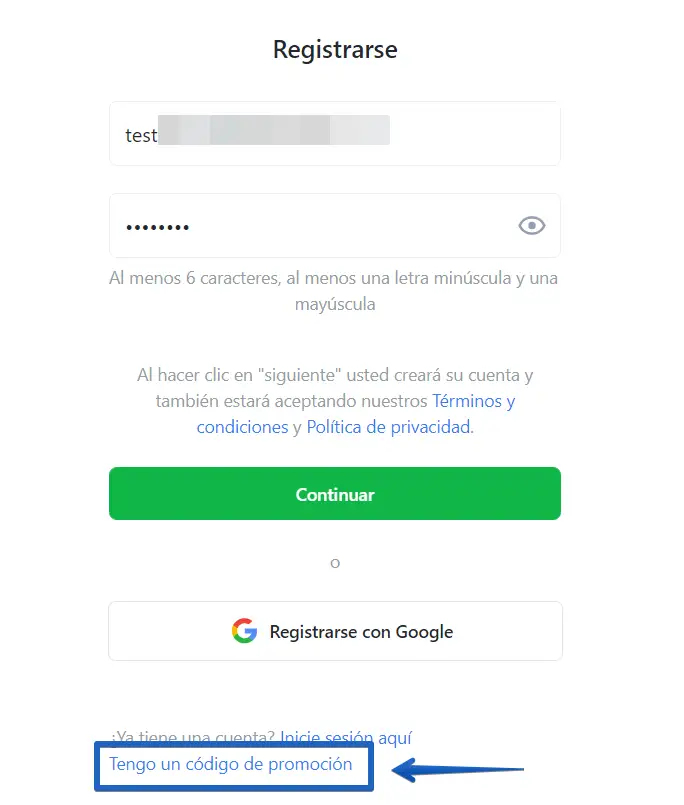The width and height of the screenshot is (684, 805).
Task: Click the Google logo icon
Action: point(244,630)
